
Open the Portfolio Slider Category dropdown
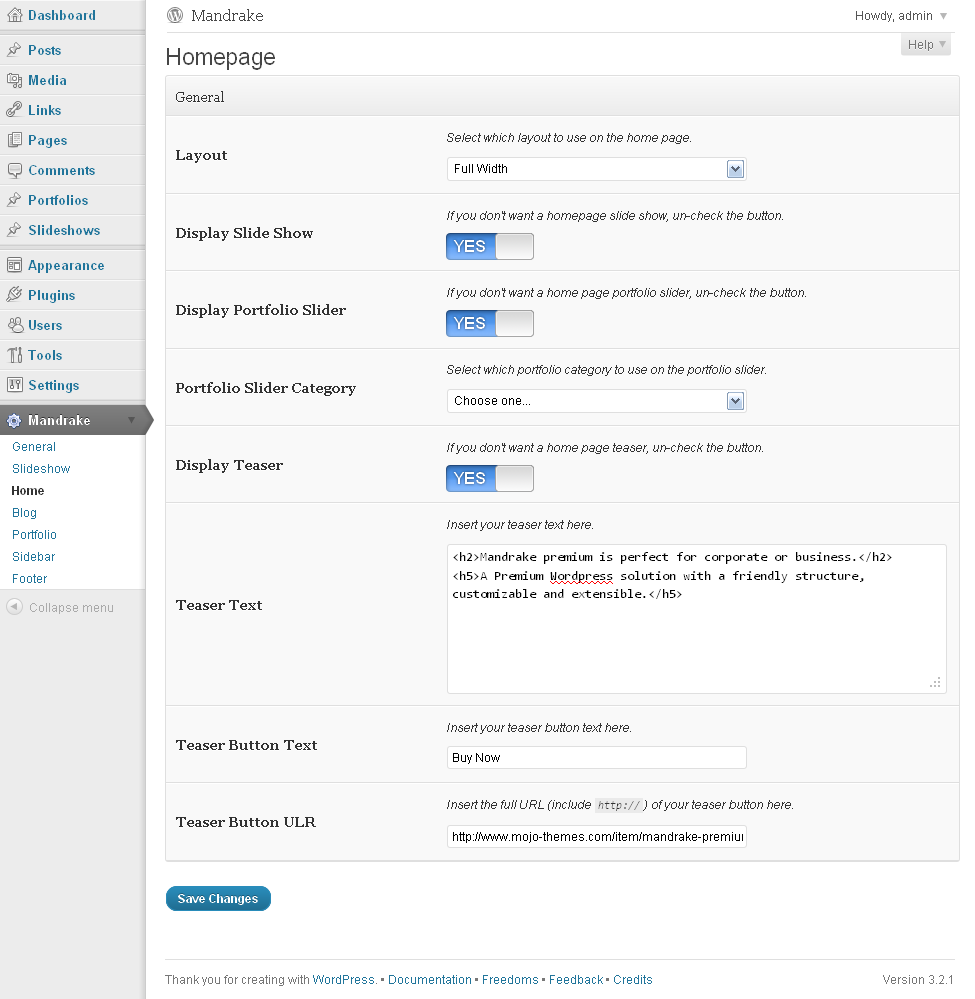coord(596,401)
